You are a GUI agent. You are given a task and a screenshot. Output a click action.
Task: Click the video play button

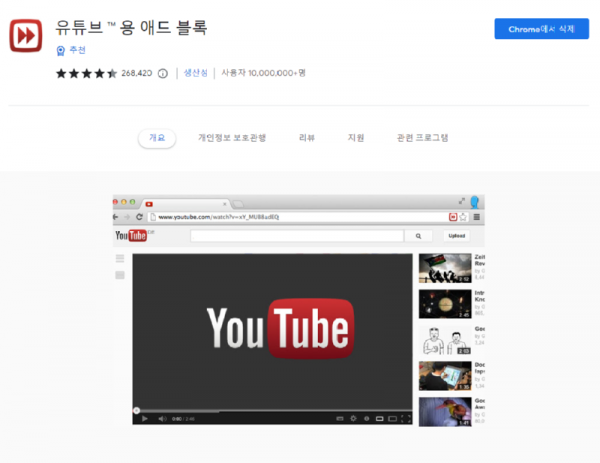tap(145, 419)
